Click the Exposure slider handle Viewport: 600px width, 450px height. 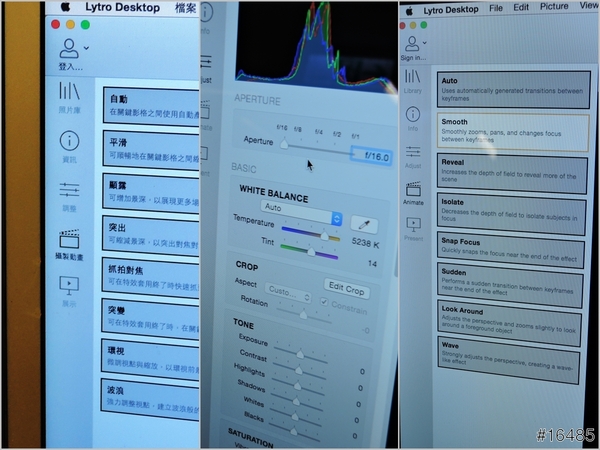coord(300,354)
